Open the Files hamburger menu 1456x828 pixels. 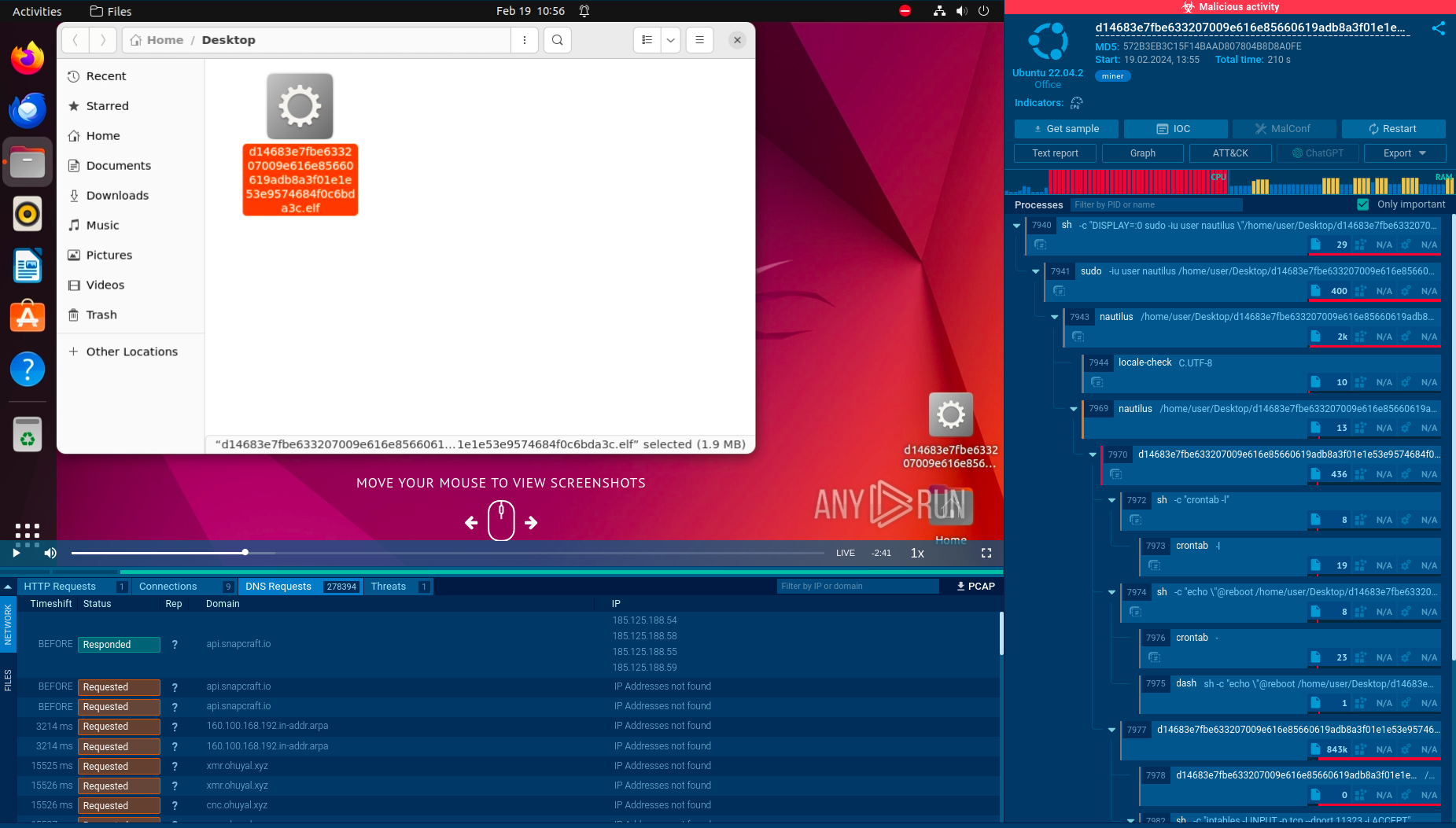pos(699,40)
